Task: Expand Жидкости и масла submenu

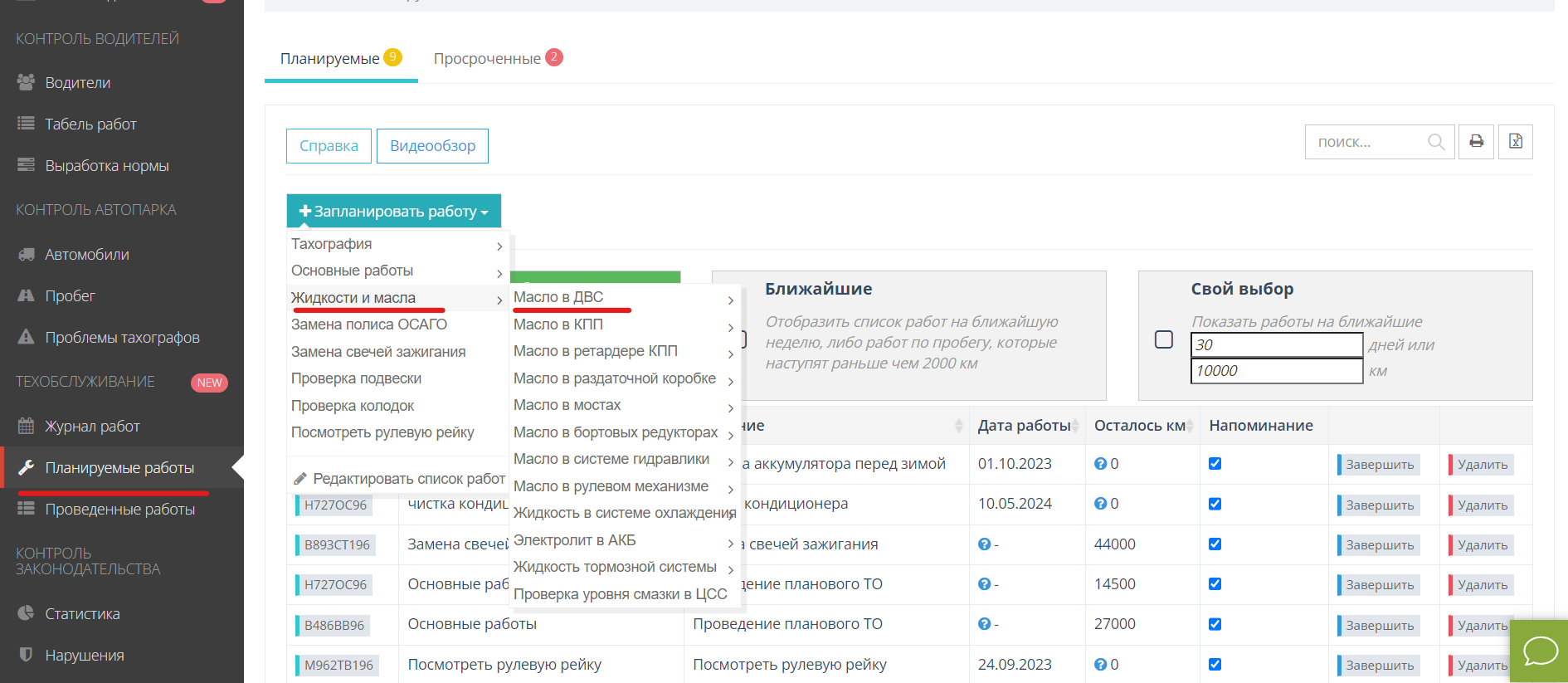Action: [x=398, y=298]
